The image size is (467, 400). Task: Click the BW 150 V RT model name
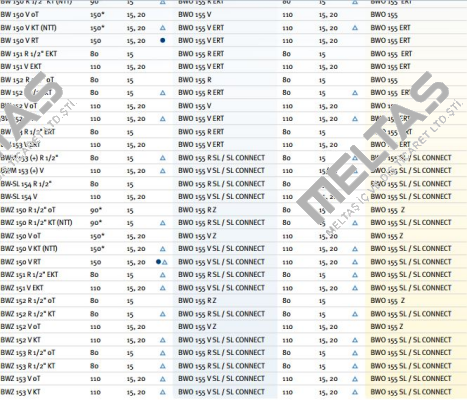click(20, 41)
